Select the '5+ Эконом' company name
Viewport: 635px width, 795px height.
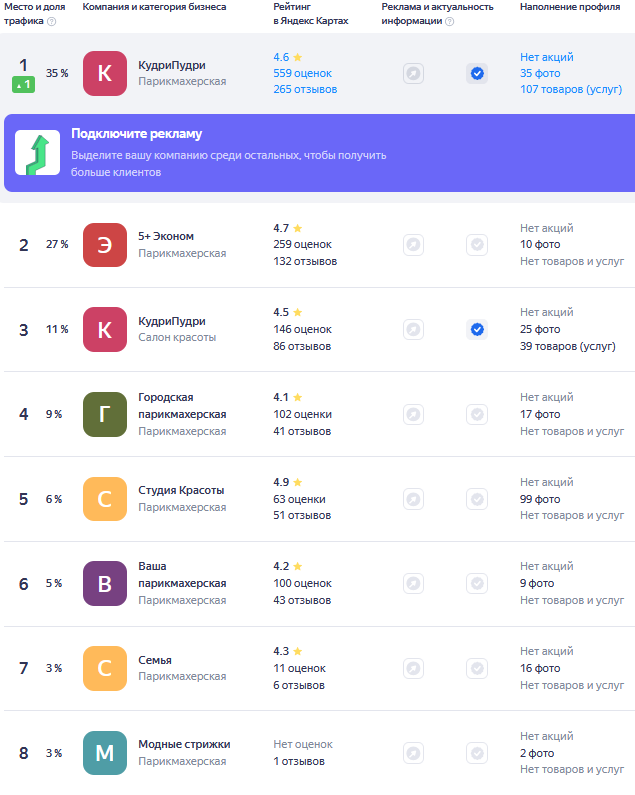coord(166,236)
